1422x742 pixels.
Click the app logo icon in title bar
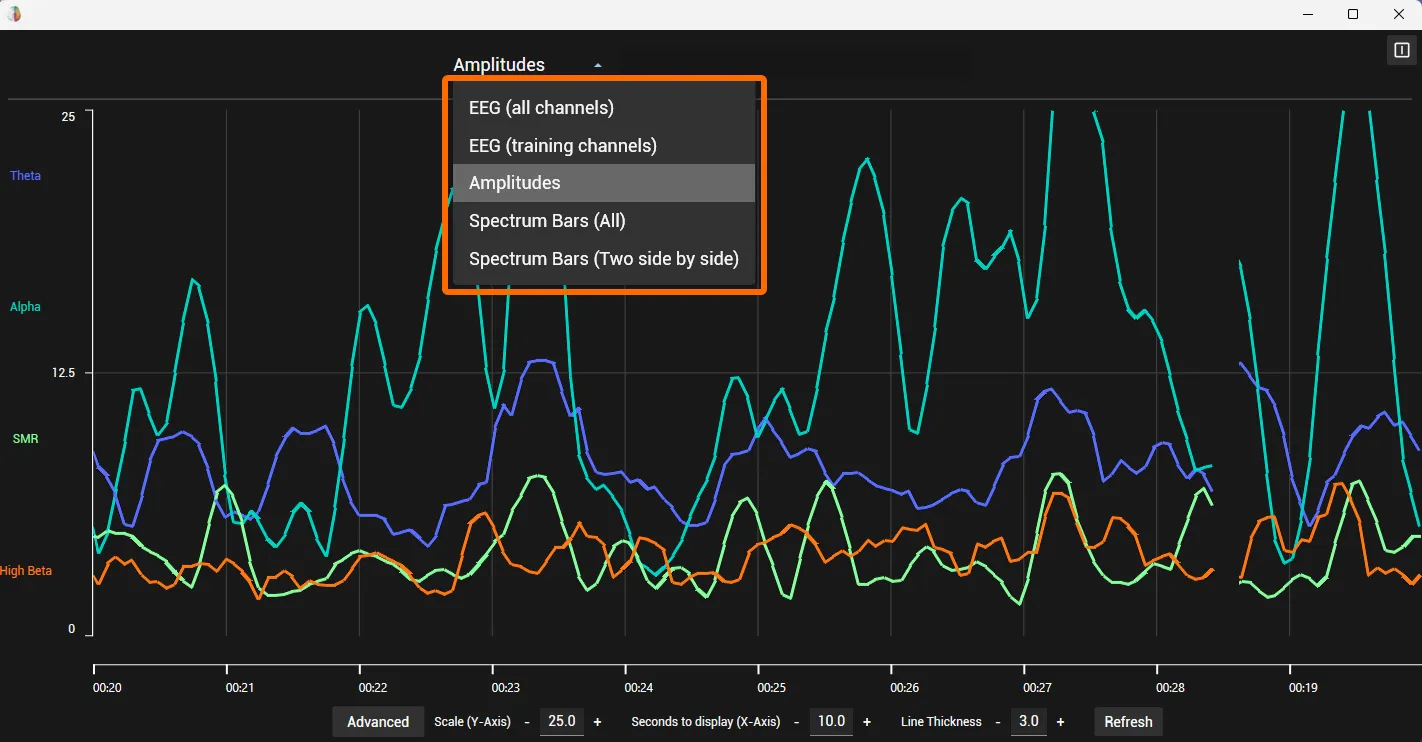pyautogui.click(x=15, y=14)
